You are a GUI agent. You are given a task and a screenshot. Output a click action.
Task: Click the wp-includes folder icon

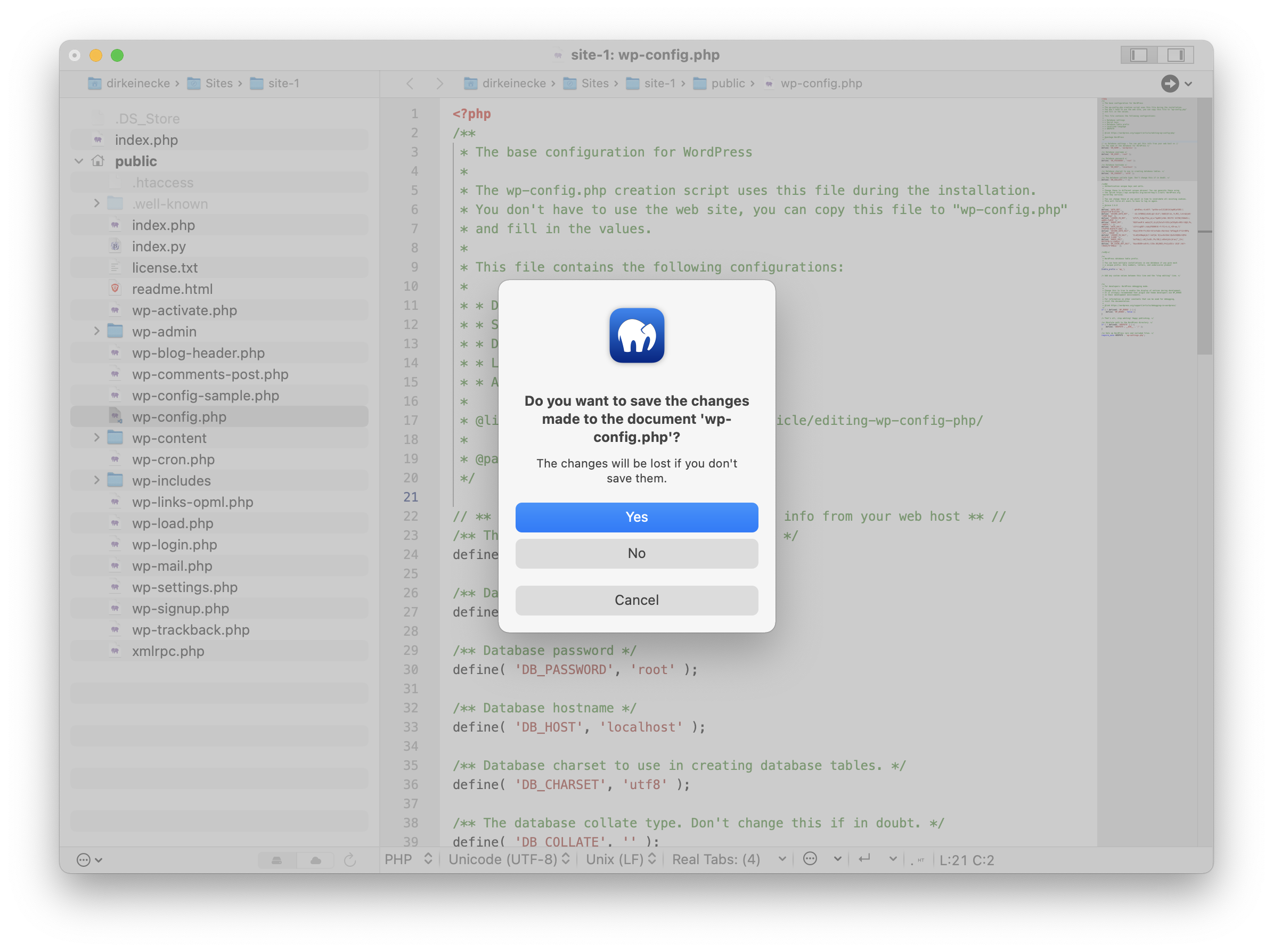tap(115, 480)
